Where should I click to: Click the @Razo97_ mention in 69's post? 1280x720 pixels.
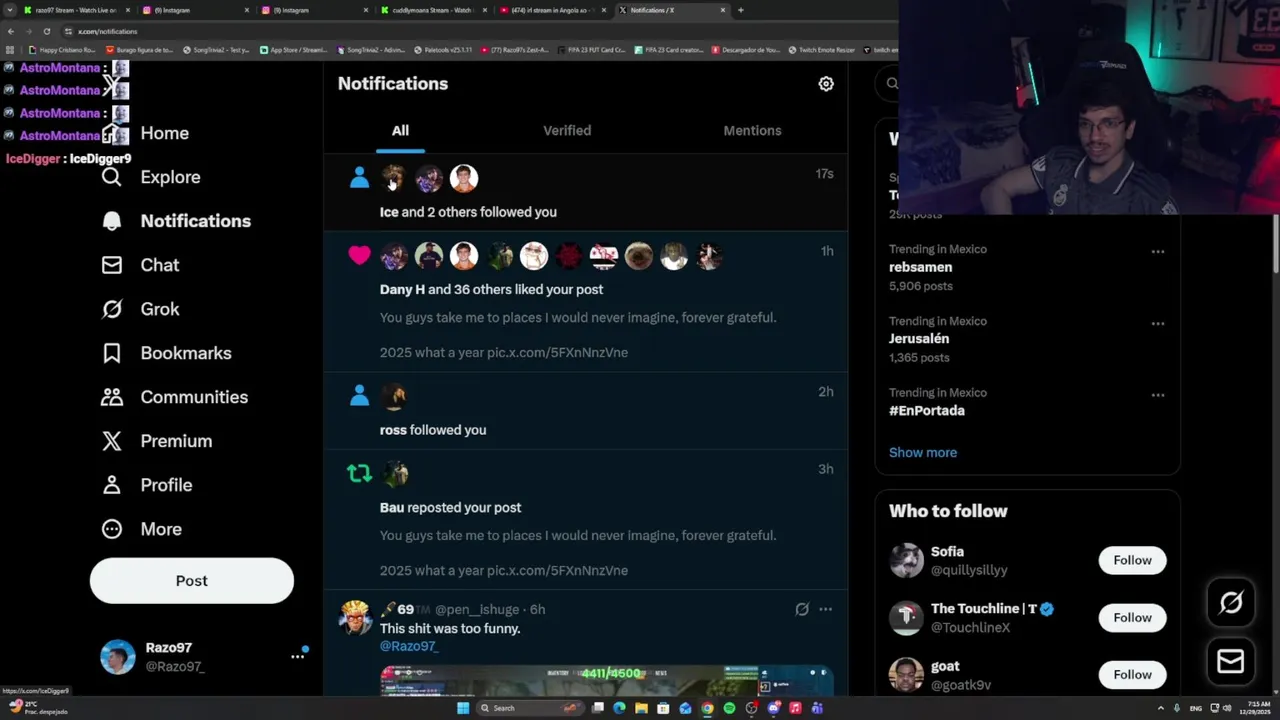click(x=409, y=646)
